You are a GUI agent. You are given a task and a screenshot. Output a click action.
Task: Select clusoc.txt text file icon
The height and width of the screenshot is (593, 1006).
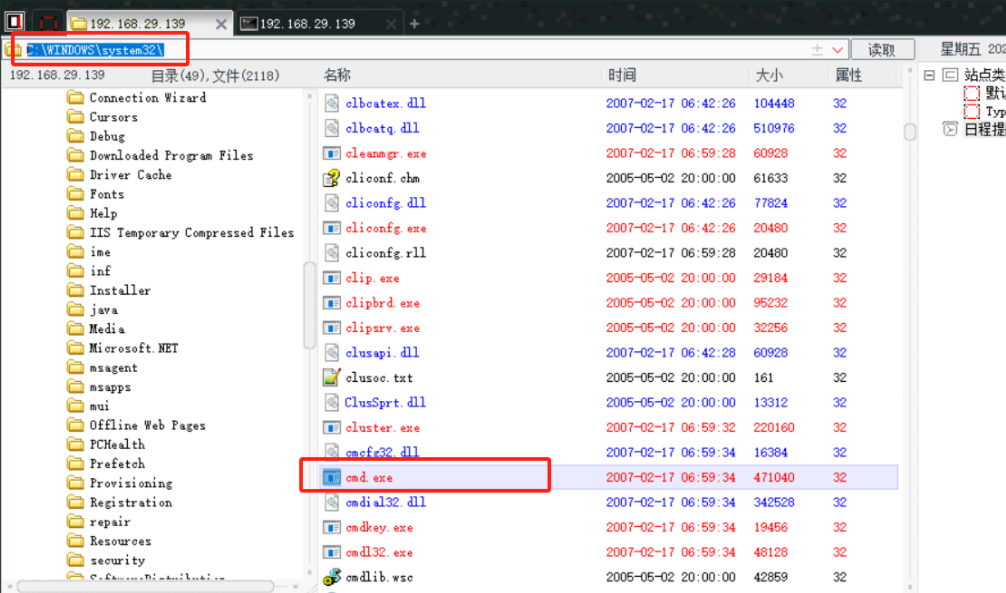[x=332, y=377]
